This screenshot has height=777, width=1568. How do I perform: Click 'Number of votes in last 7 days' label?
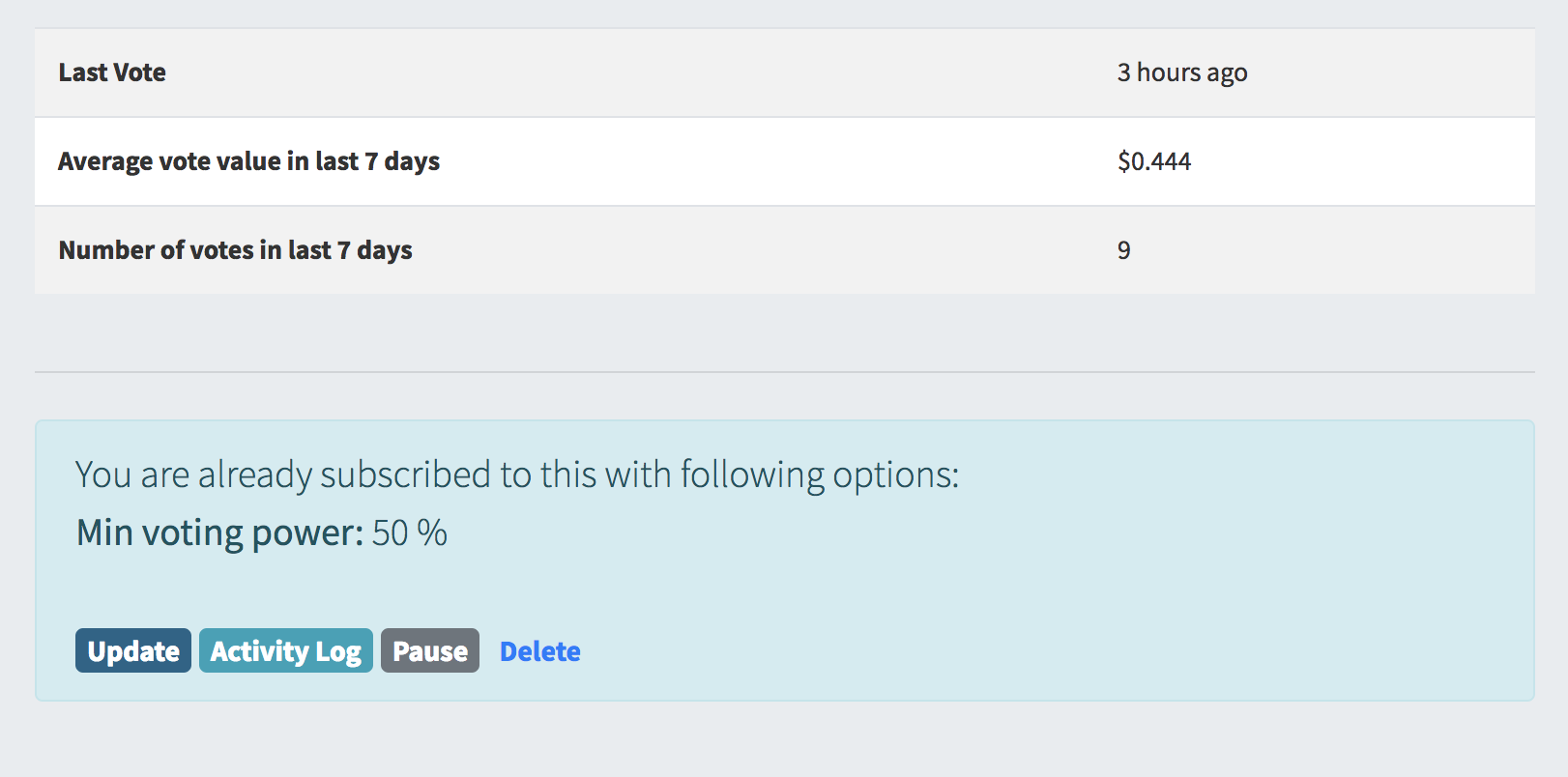point(235,250)
